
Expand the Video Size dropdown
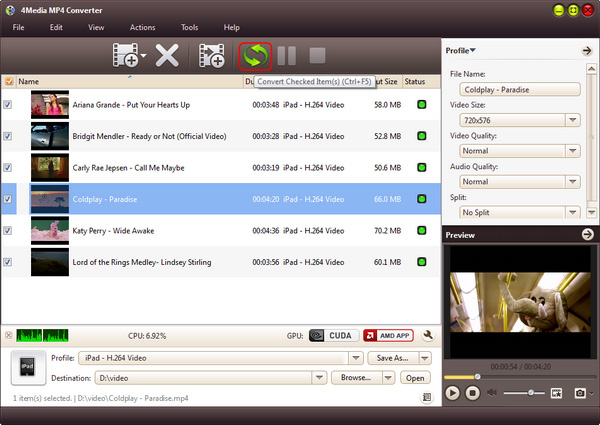tap(572, 120)
